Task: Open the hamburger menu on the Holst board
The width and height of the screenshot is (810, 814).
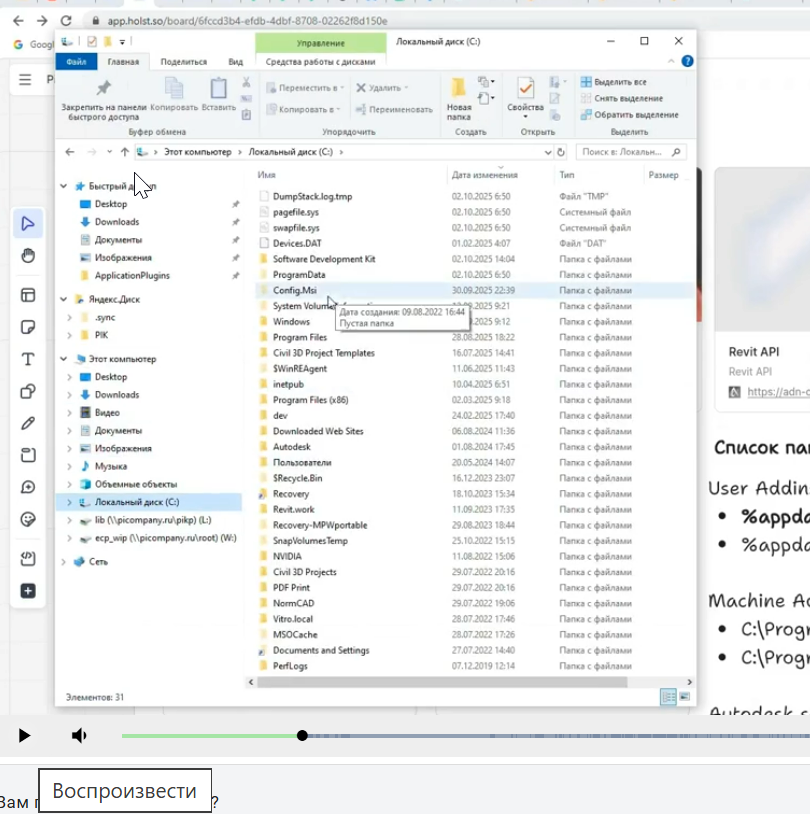Action: [x=25, y=79]
